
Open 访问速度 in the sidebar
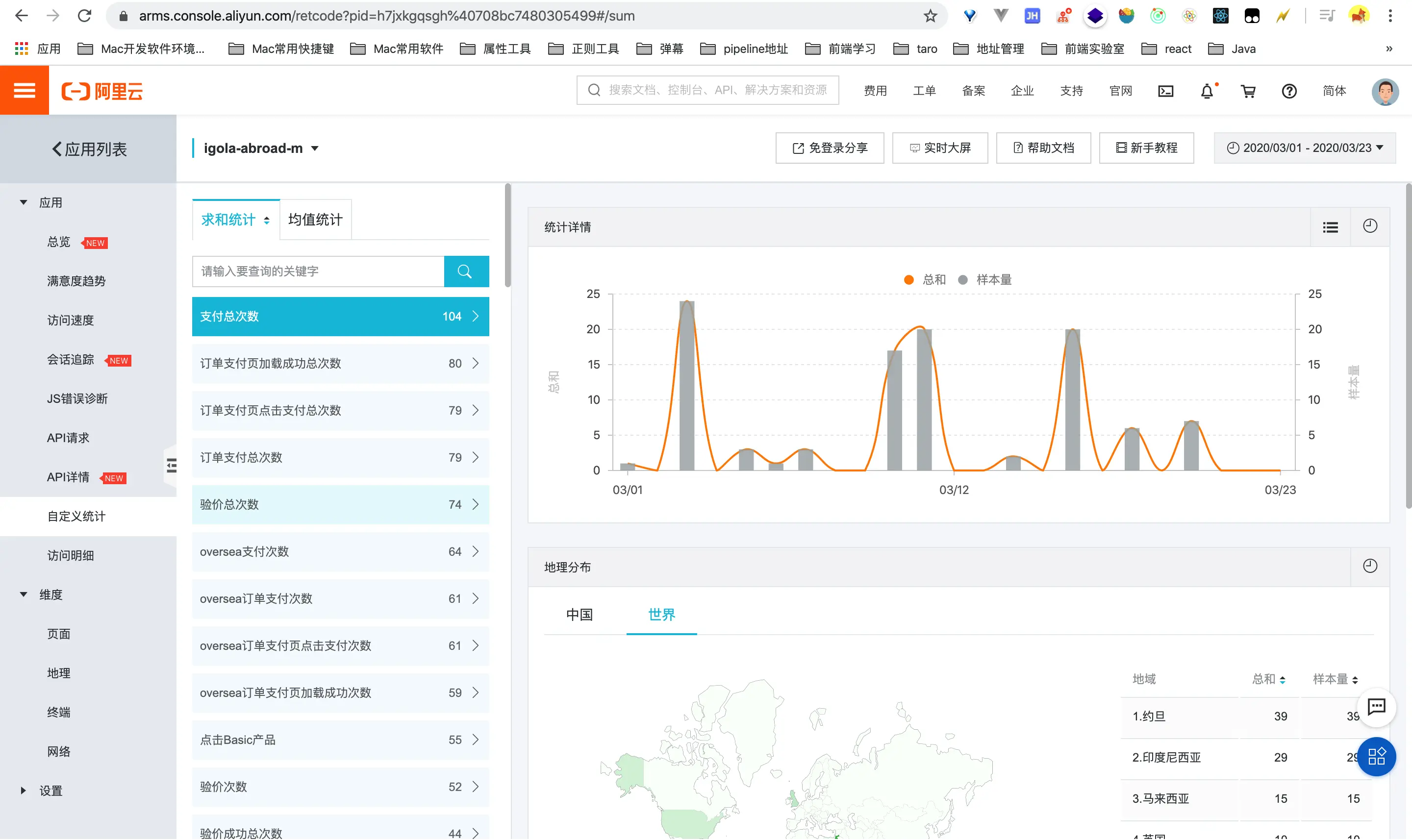(x=70, y=321)
